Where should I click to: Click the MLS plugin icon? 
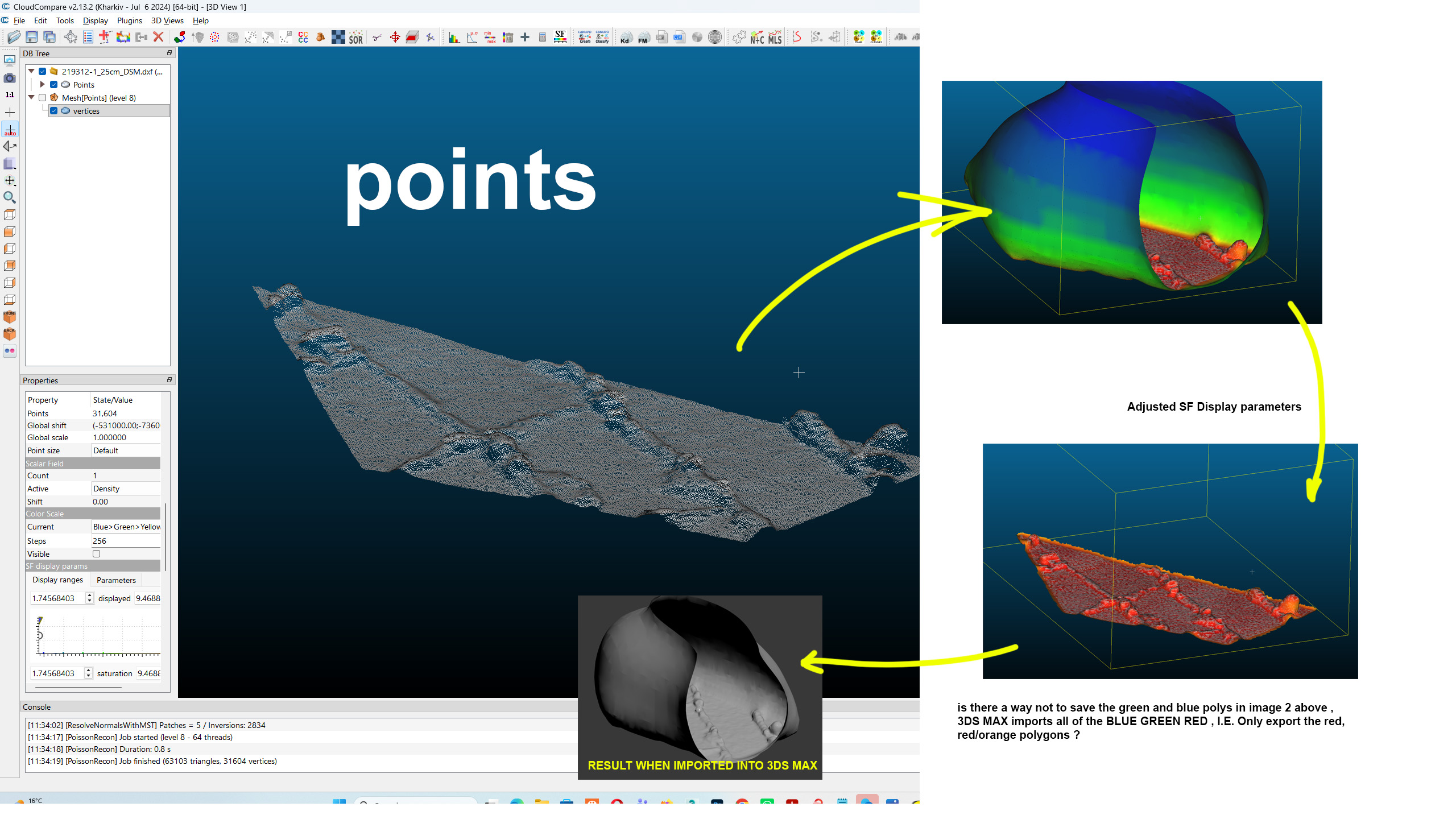pos(775,38)
